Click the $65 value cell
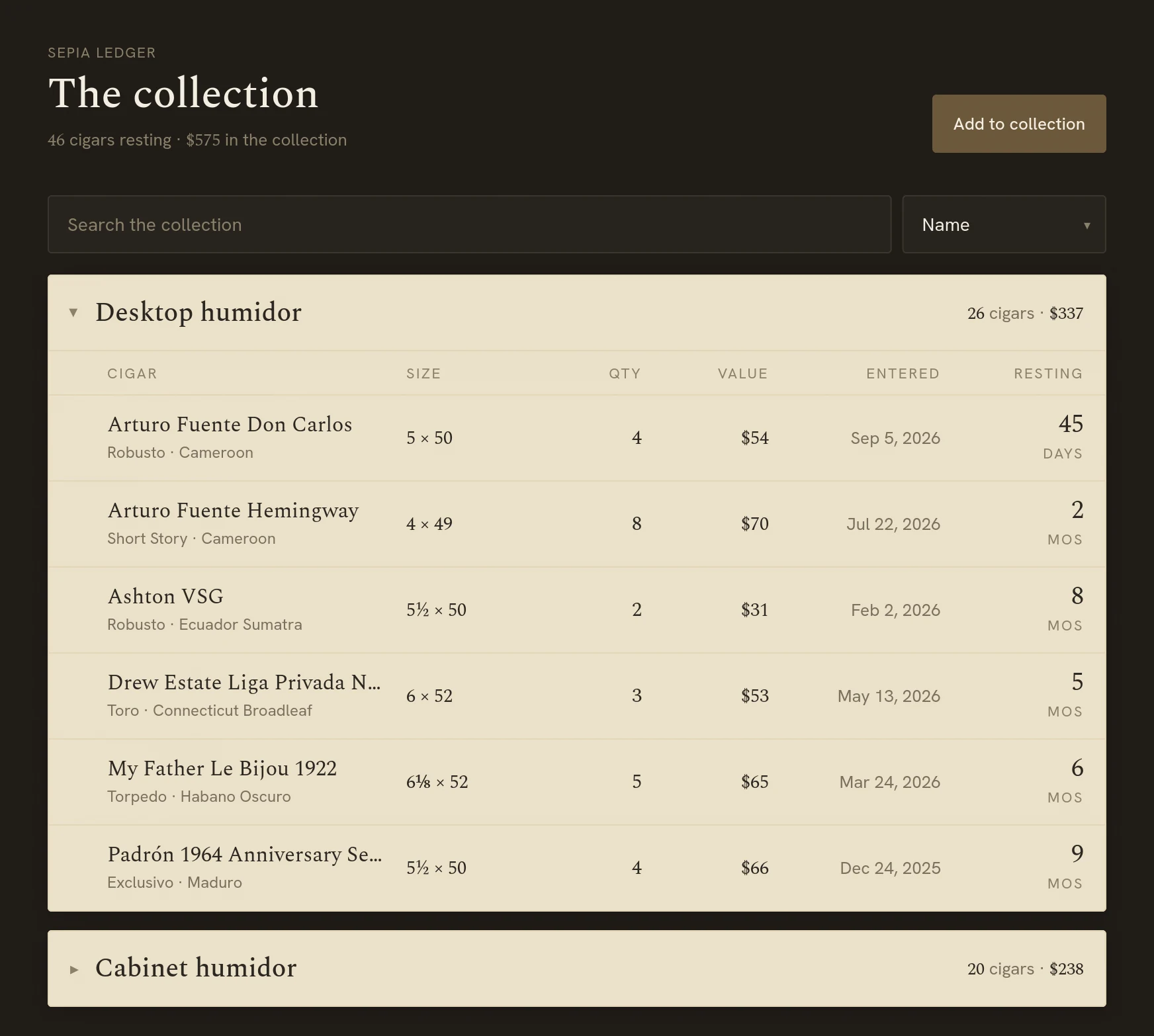Image resolution: width=1154 pixels, height=1036 pixels. [754, 782]
